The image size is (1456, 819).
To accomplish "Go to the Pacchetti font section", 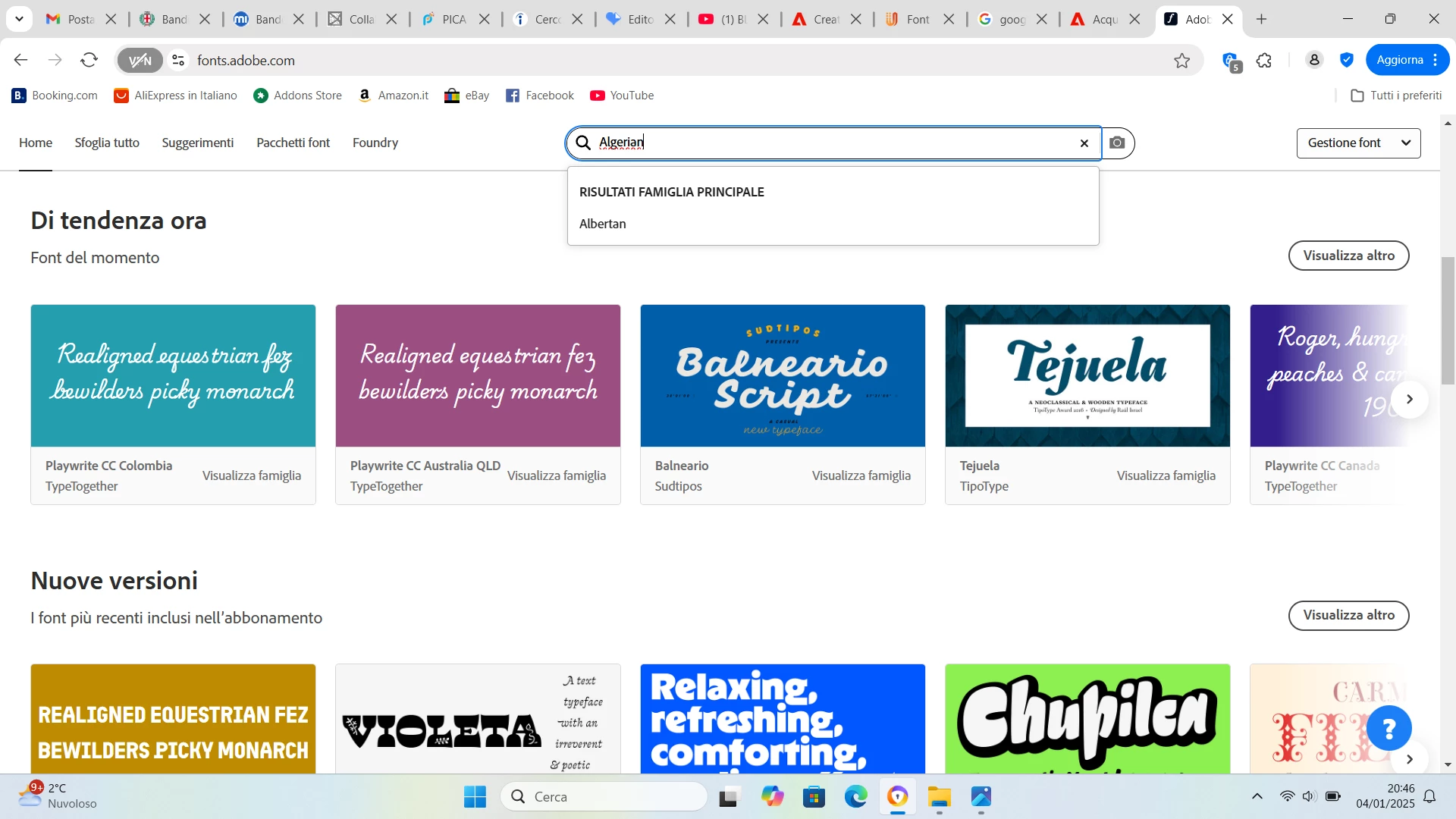I will [293, 143].
